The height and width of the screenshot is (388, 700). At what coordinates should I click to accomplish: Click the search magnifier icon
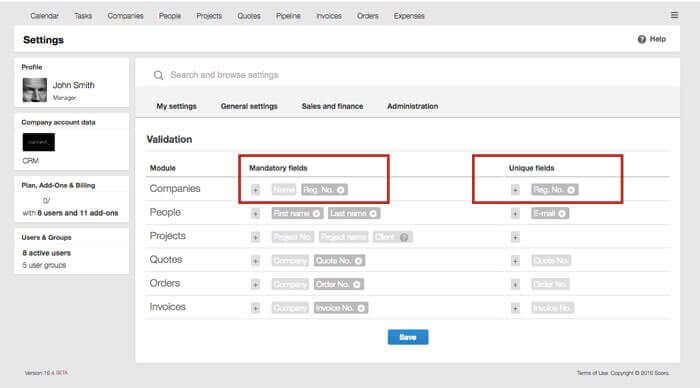tap(158, 75)
